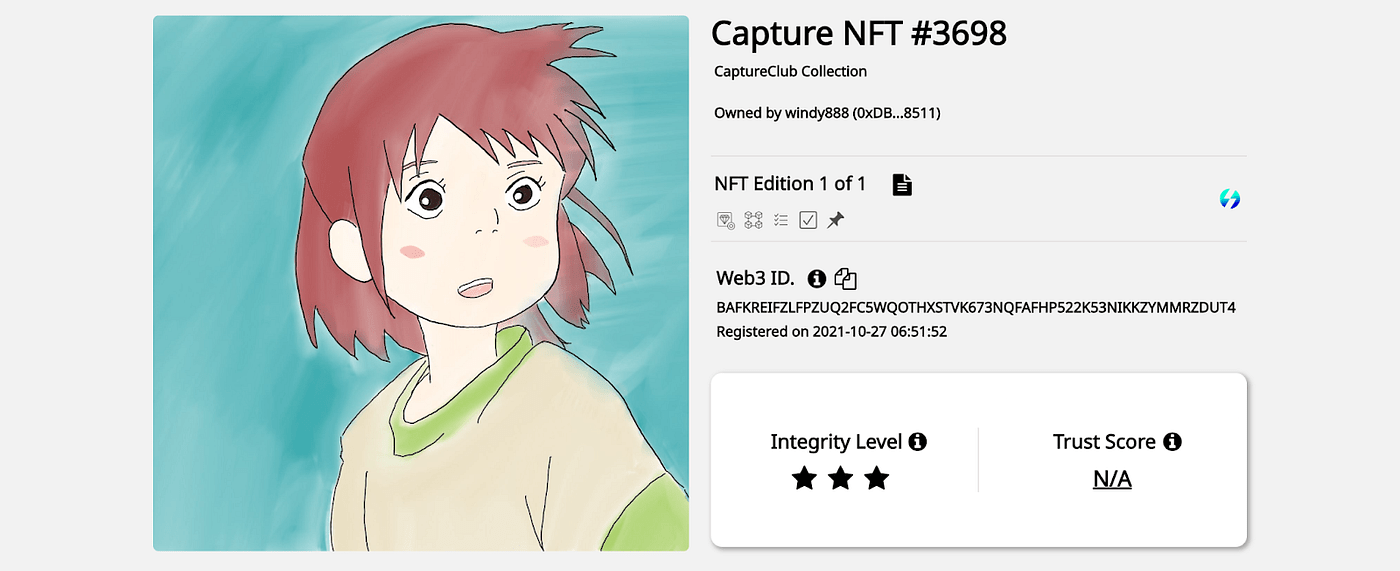Copy the Web3 ID with copy icon

pyautogui.click(x=845, y=279)
